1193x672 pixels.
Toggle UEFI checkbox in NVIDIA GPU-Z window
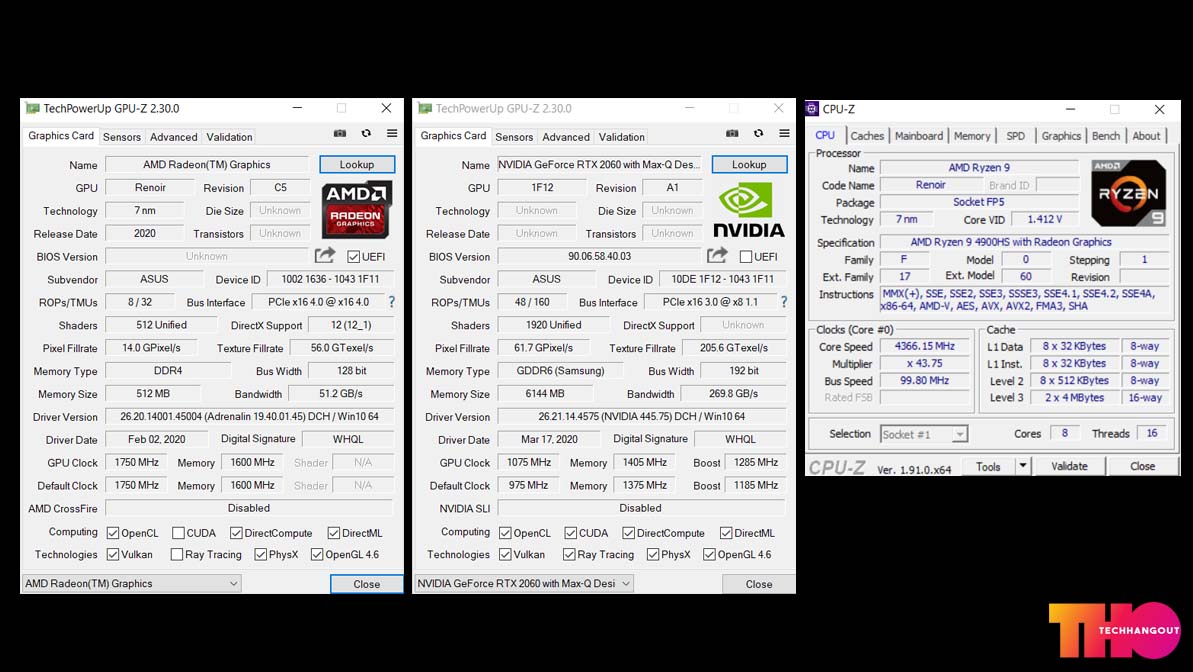[x=746, y=256]
